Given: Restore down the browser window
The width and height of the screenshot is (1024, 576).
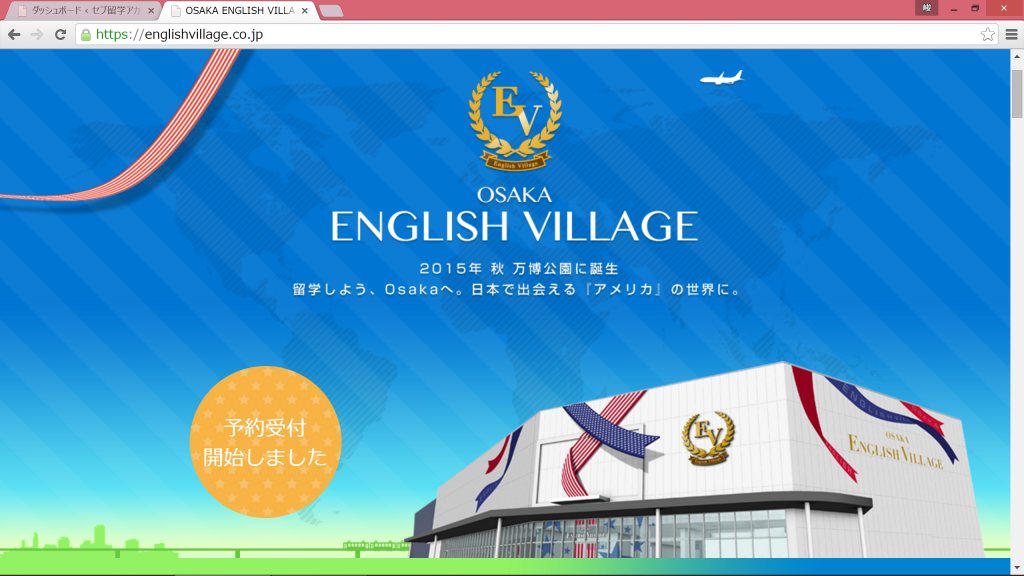Looking at the screenshot, I should pyautogui.click(x=975, y=8).
